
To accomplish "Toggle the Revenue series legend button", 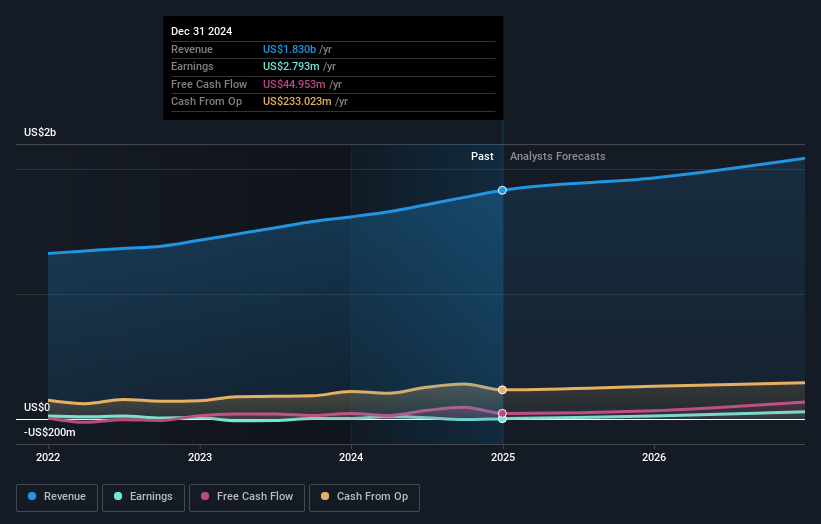I will coord(57,497).
